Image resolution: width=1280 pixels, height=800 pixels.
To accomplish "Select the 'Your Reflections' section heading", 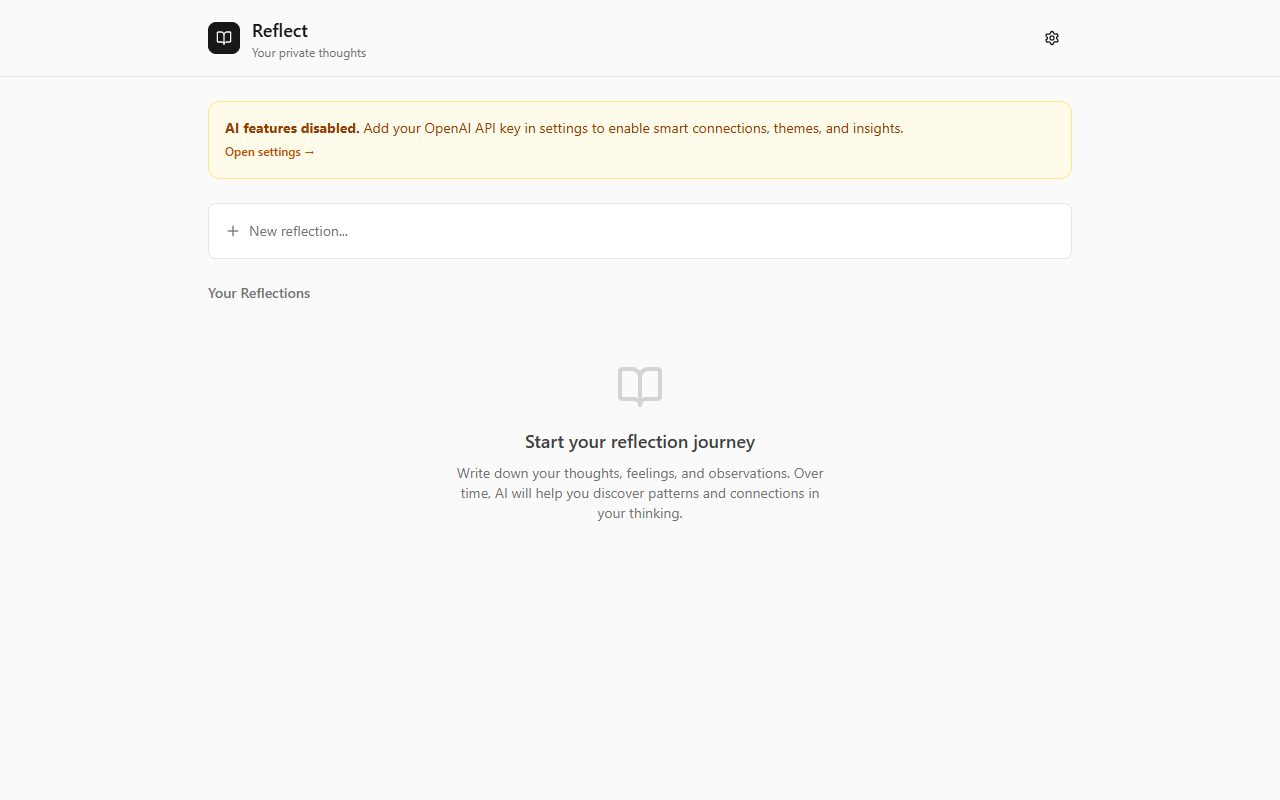I will (259, 293).
